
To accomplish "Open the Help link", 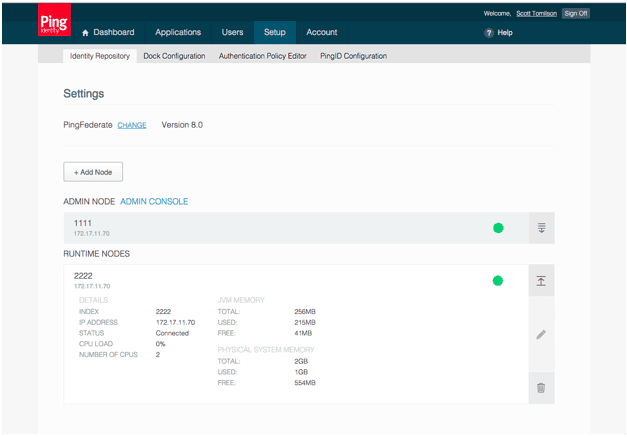I will point(505,33).
